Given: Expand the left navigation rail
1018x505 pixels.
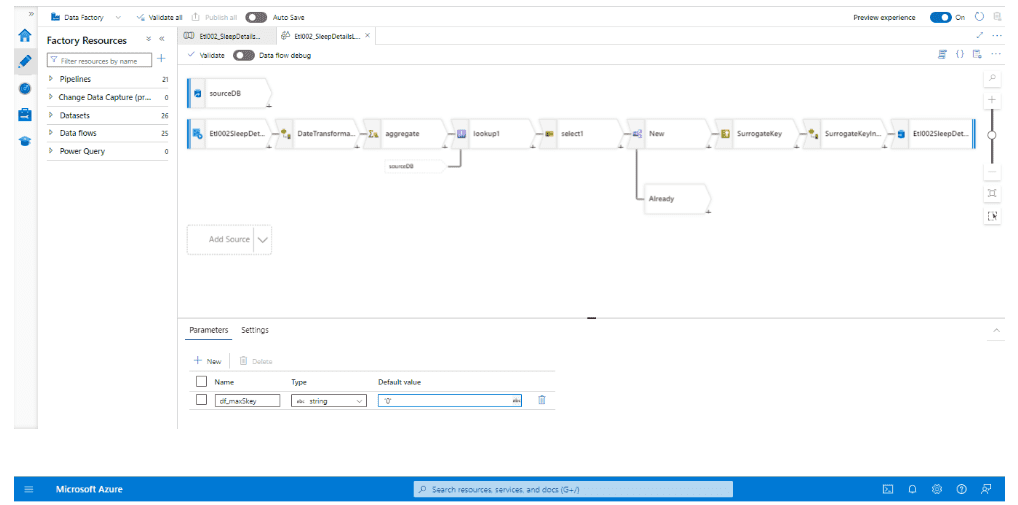Looking at the screenshot, I should (x=31, y=14).
